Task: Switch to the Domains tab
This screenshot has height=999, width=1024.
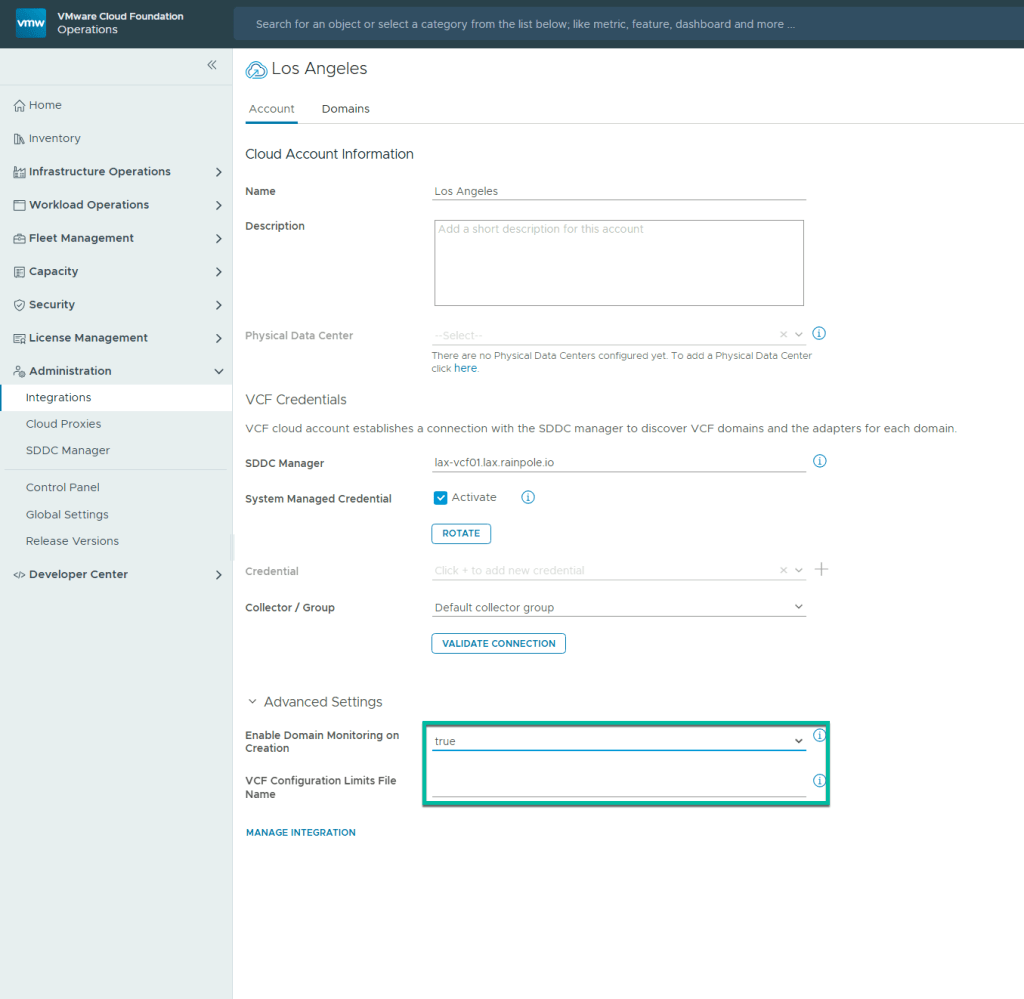Action: [x=345, y=109]
